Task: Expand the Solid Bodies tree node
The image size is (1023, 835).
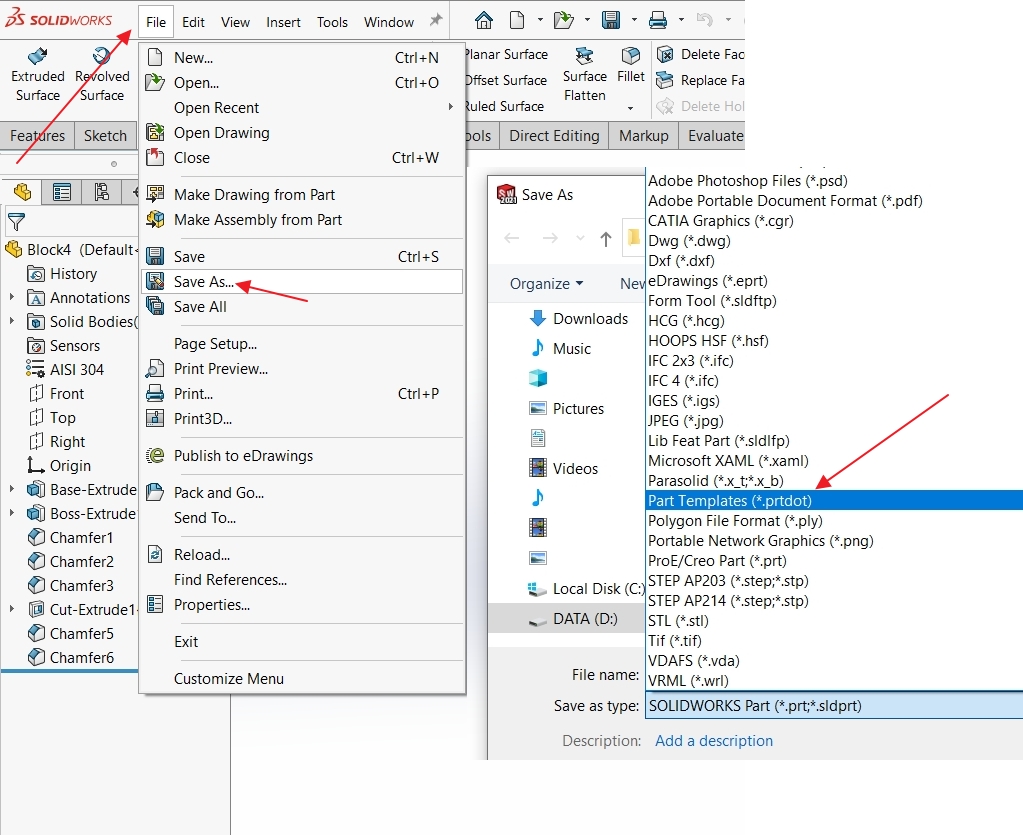Action: pos(12,321)
